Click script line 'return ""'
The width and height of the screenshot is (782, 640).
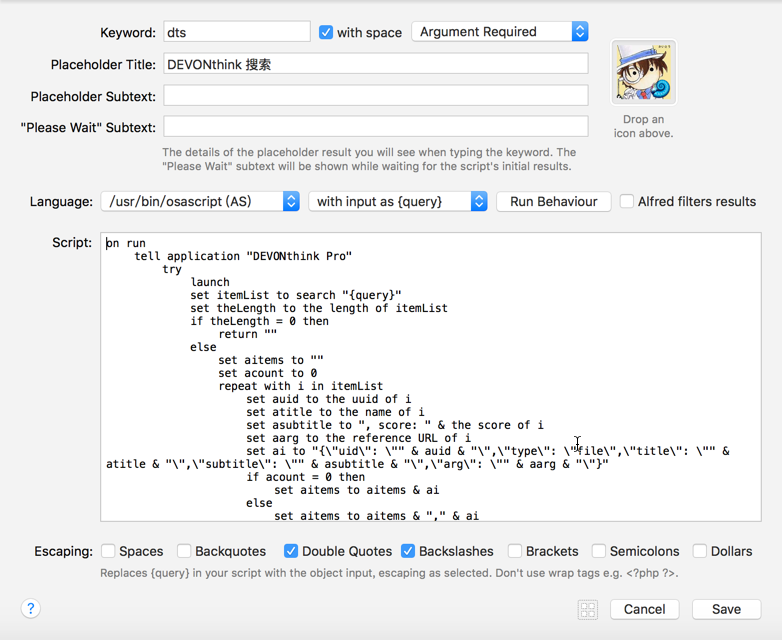coord(247,334)
